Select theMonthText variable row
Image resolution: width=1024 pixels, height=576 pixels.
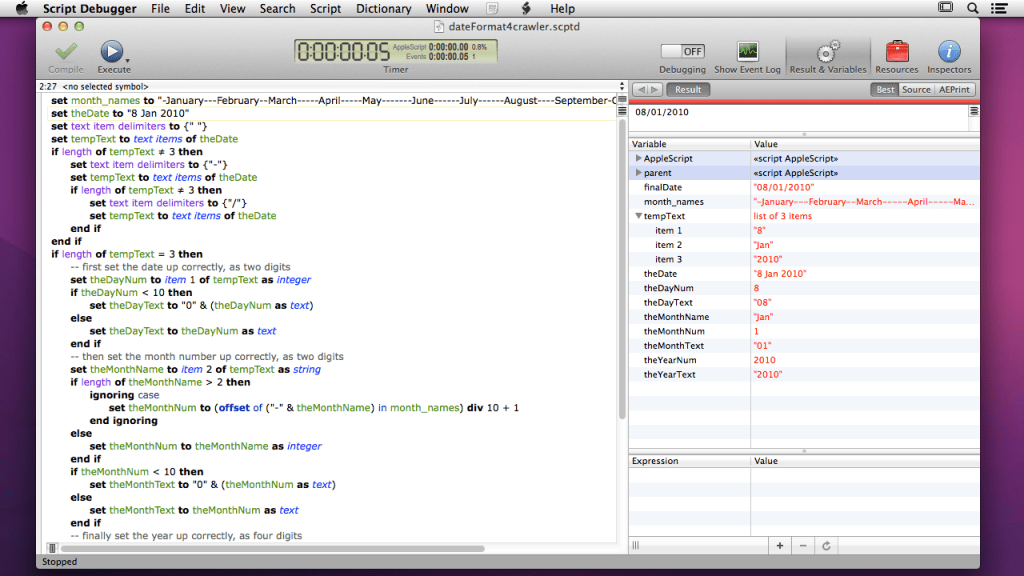[x=804, y=345]
